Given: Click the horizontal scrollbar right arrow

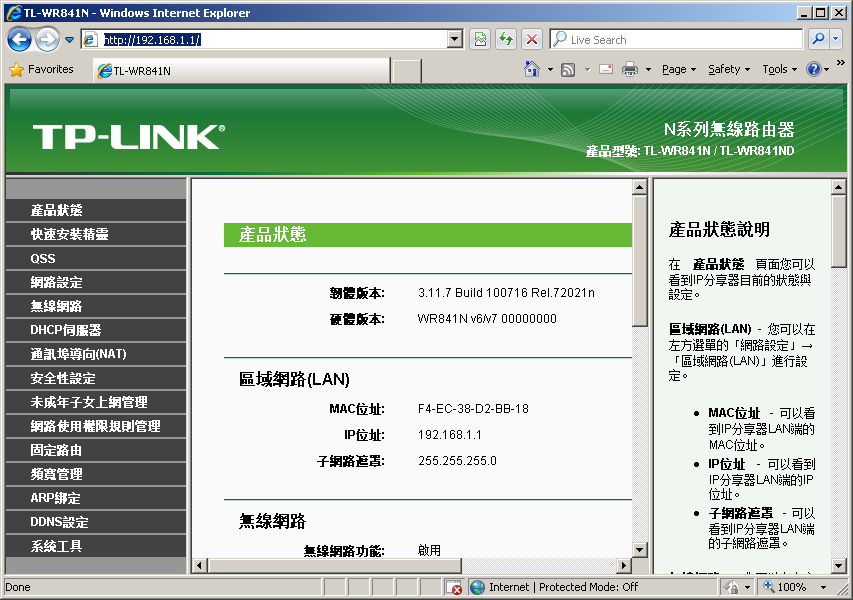Looking at the screenshot, I should [624, 566].
